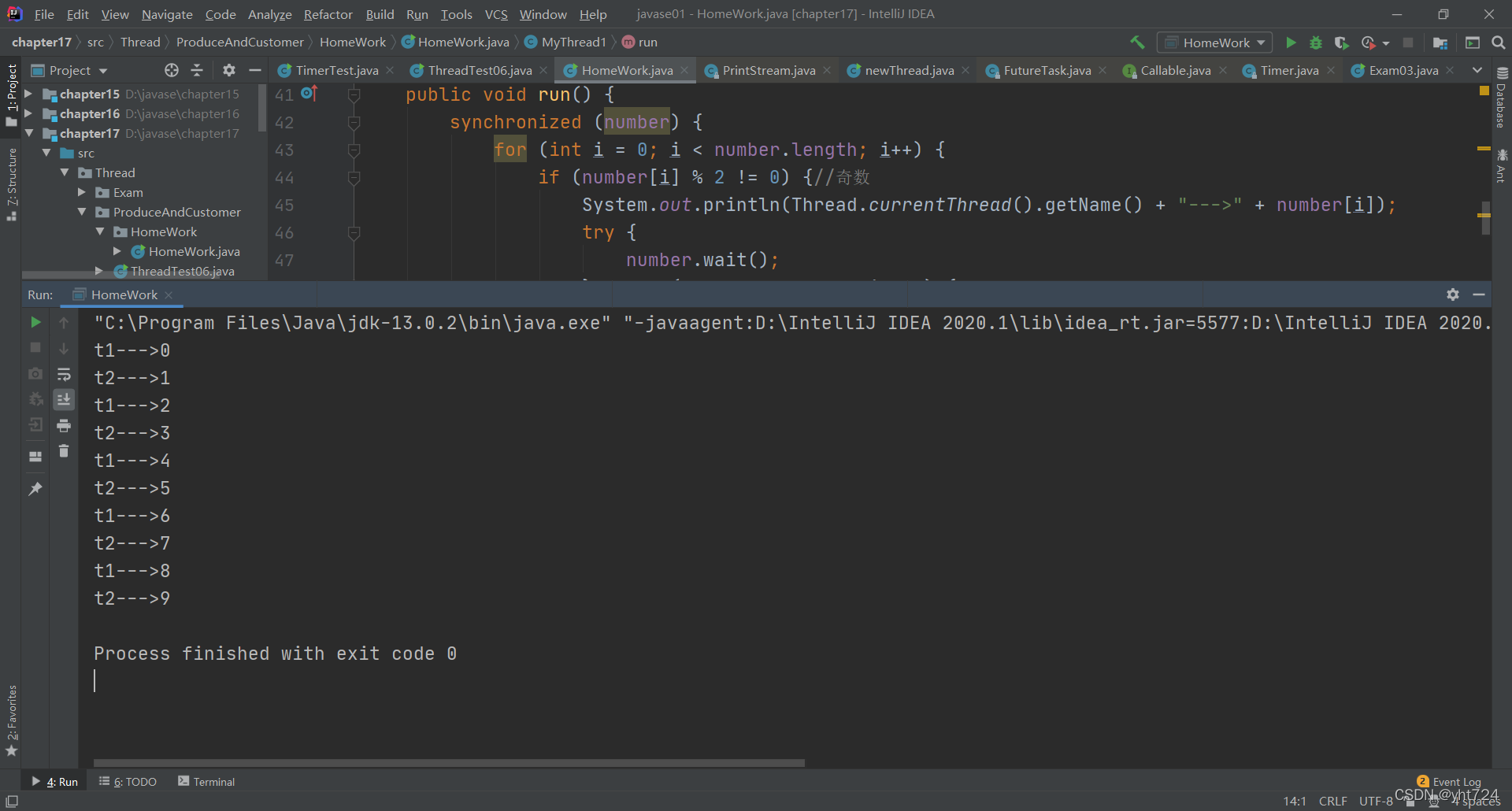Click the editor vertical scrollbar thumb
This screenshot has height=811, width=1512.
pos(1485,218)
